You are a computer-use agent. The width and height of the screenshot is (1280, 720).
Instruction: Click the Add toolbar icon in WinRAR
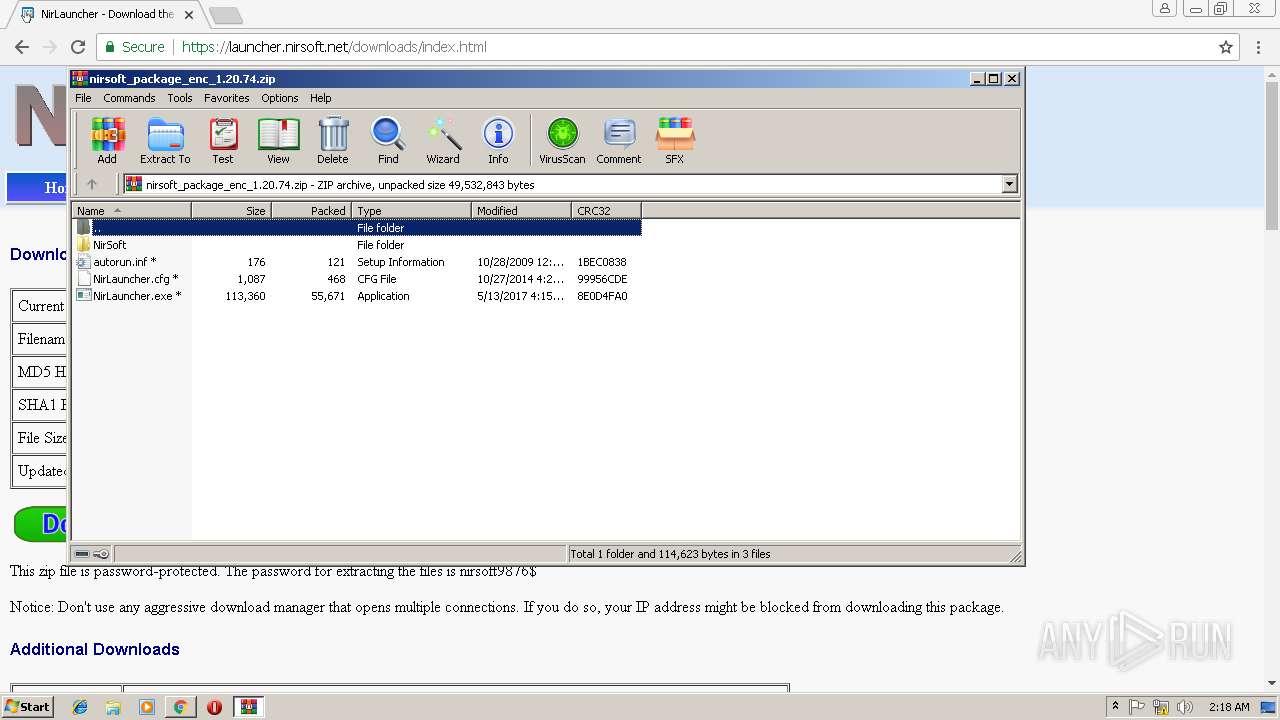click(x=107, y=140)
